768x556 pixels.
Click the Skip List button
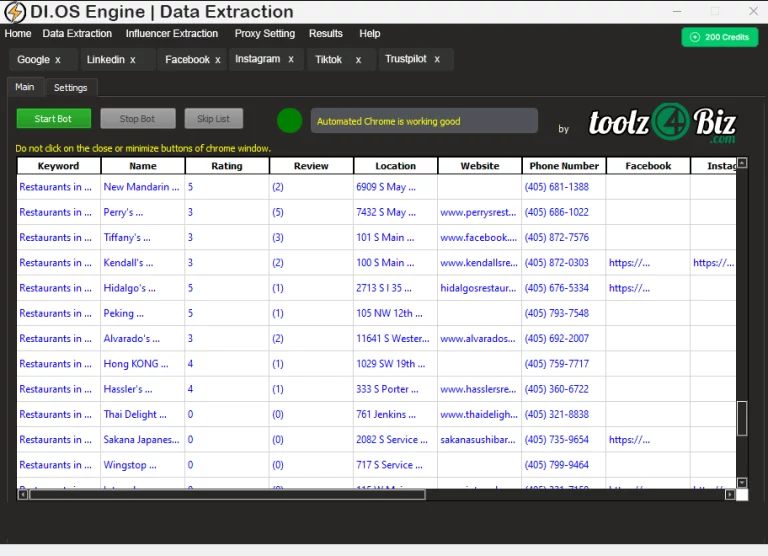[214, 119]
